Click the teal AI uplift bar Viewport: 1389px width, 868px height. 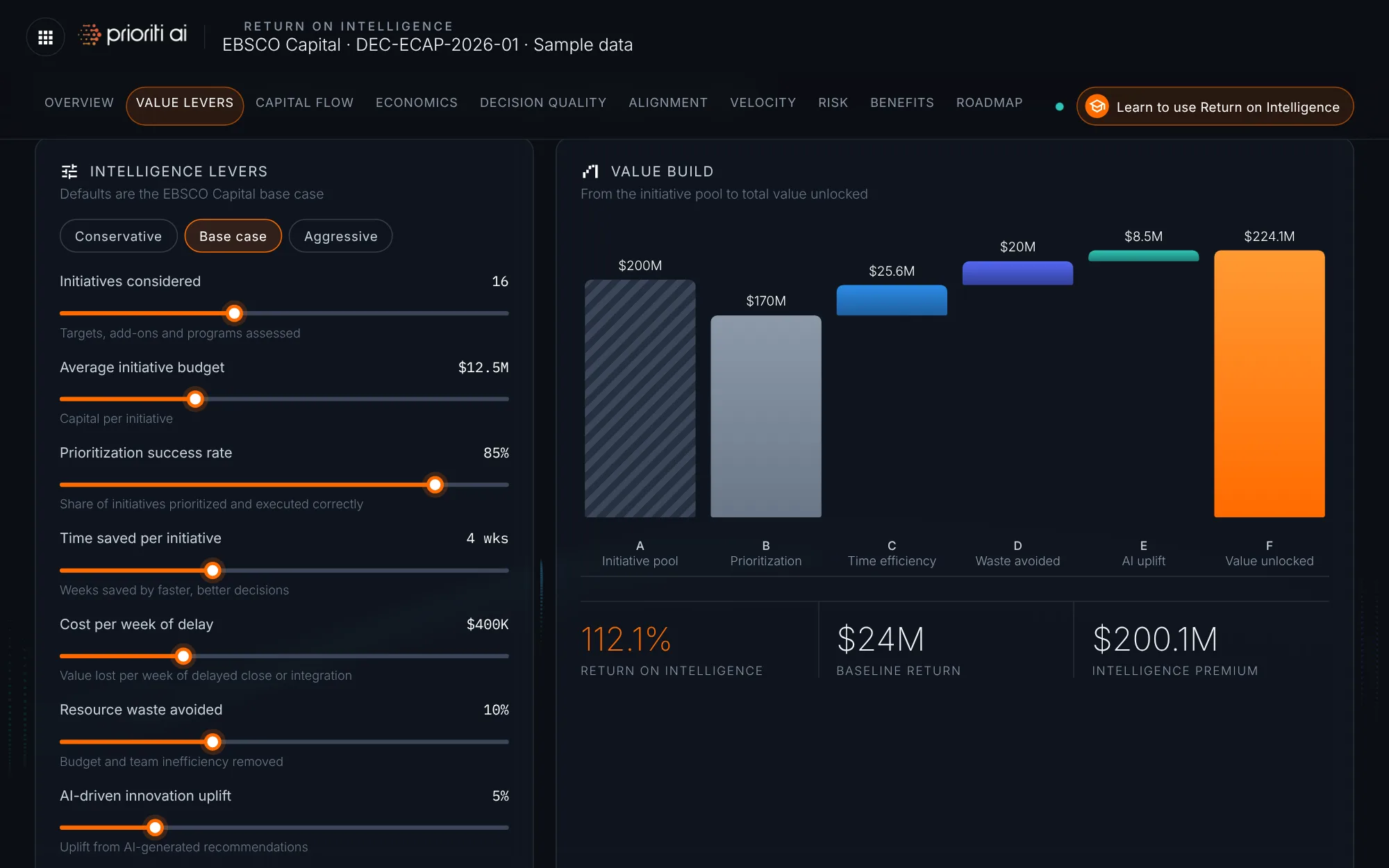coord(1144,256)
